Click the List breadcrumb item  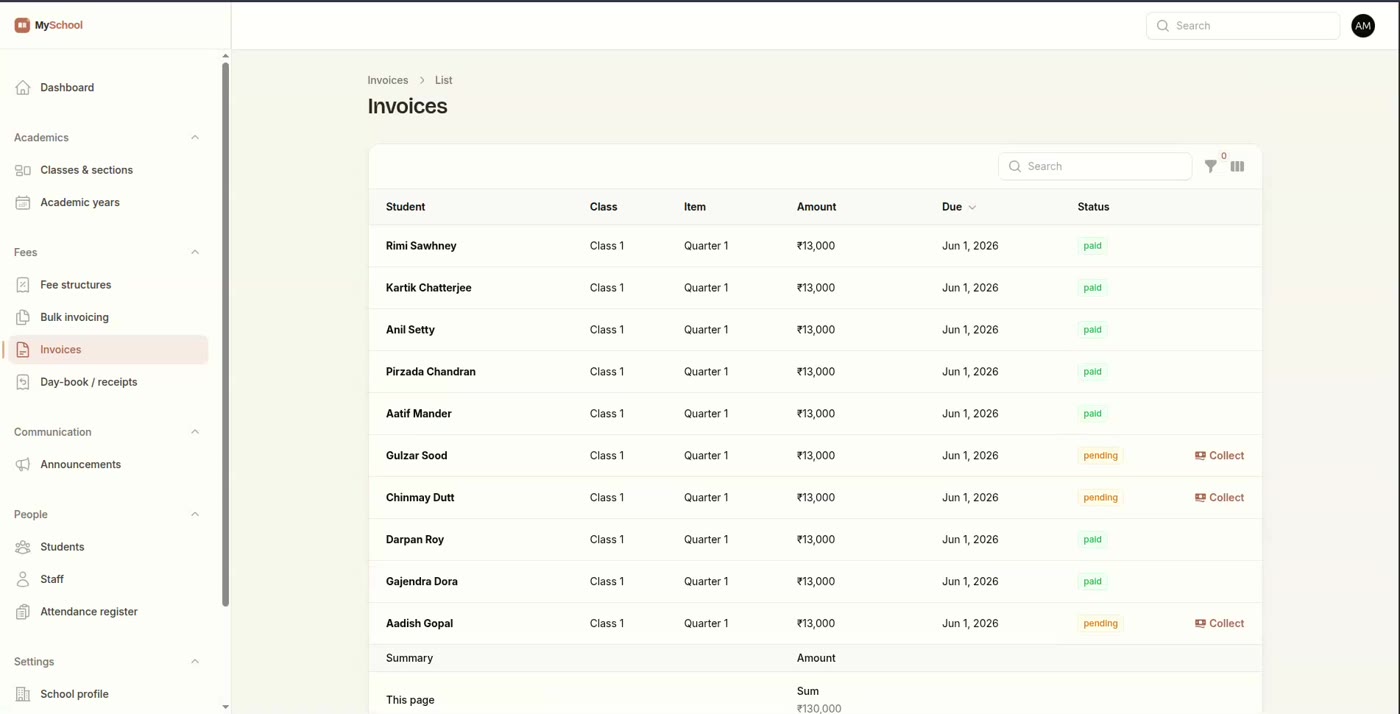coord(444,80)
